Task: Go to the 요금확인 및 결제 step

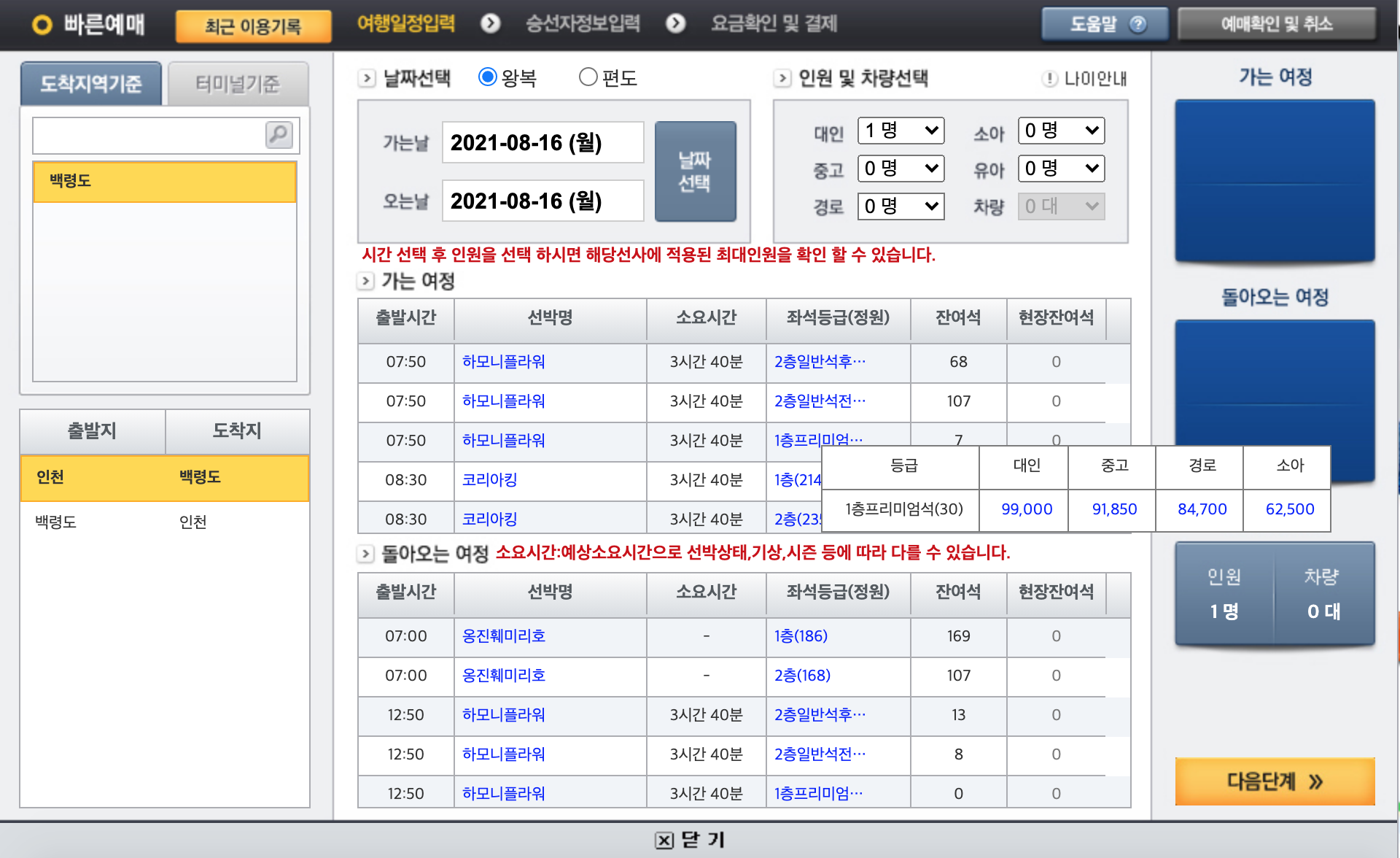Action: (x=774, y=23)
